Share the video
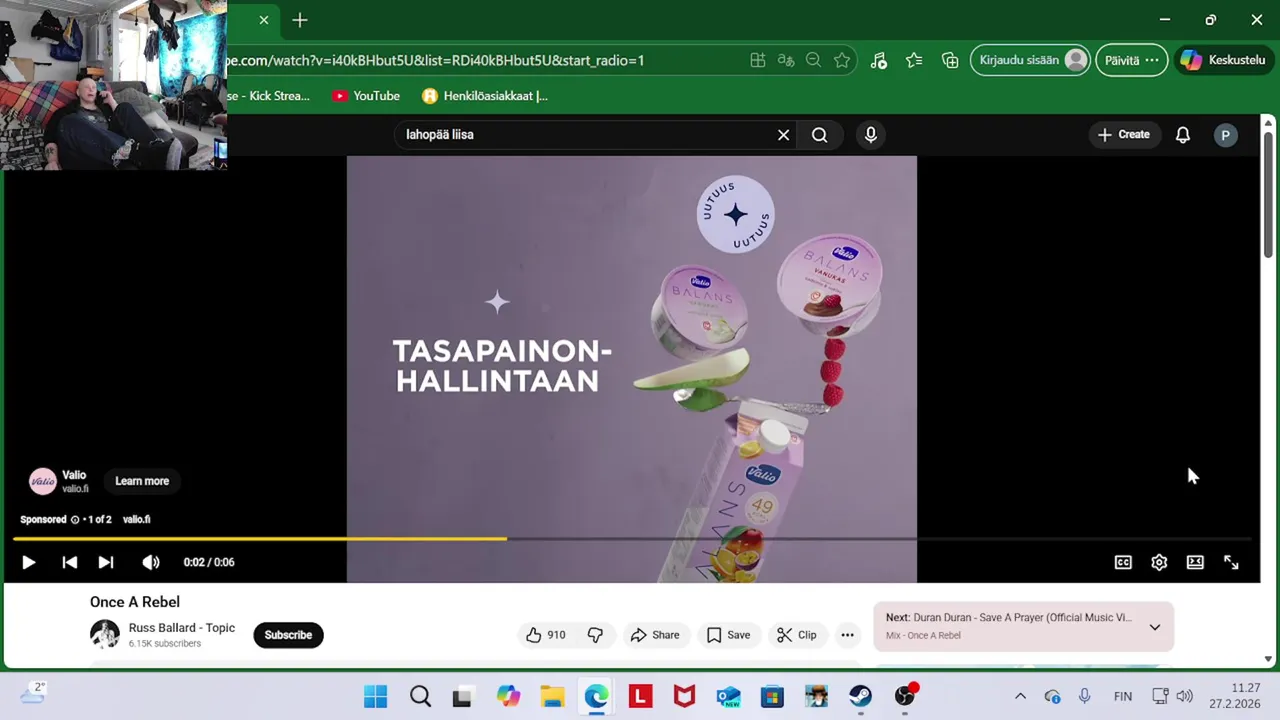Viewport: 1280px width, 720px height. tap(655, 635)
